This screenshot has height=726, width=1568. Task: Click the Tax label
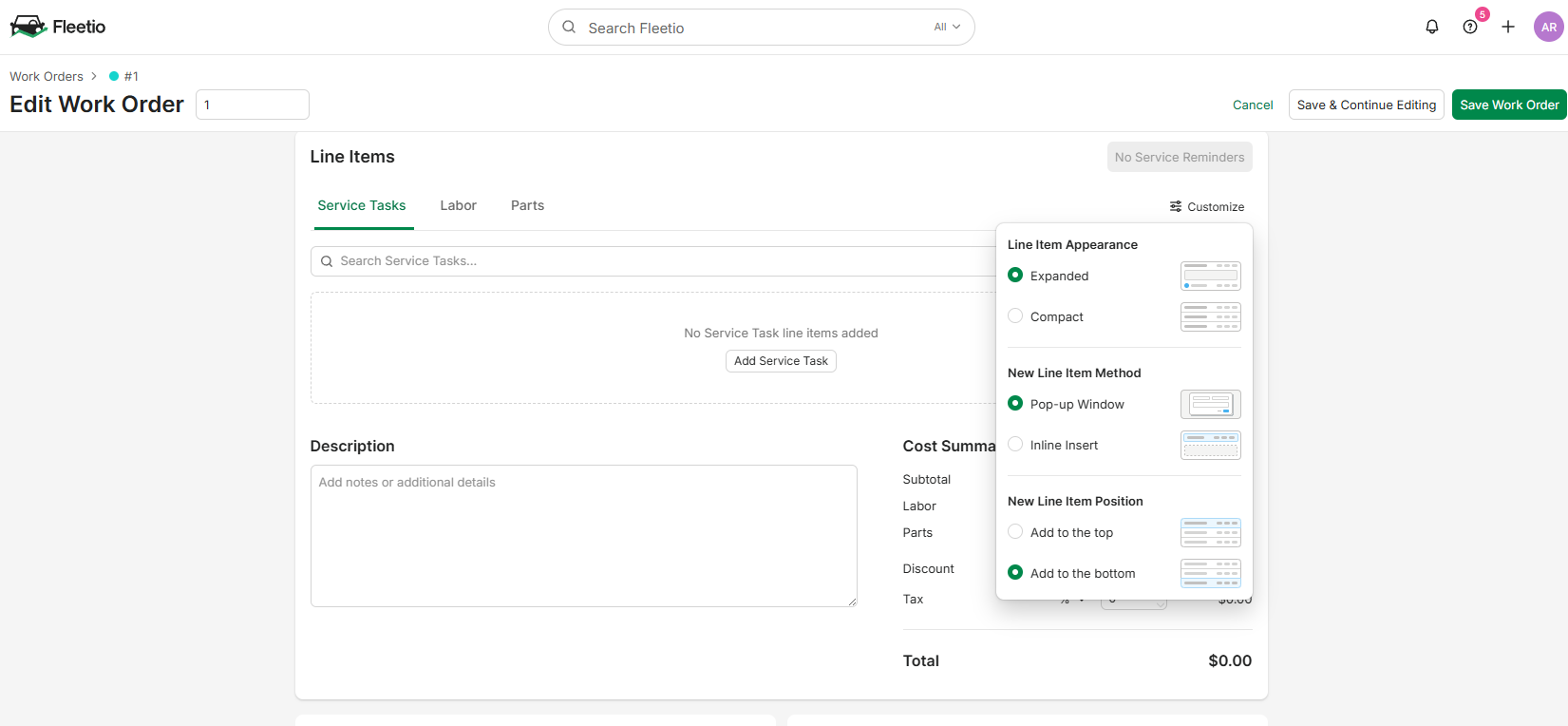coord(913,600)
